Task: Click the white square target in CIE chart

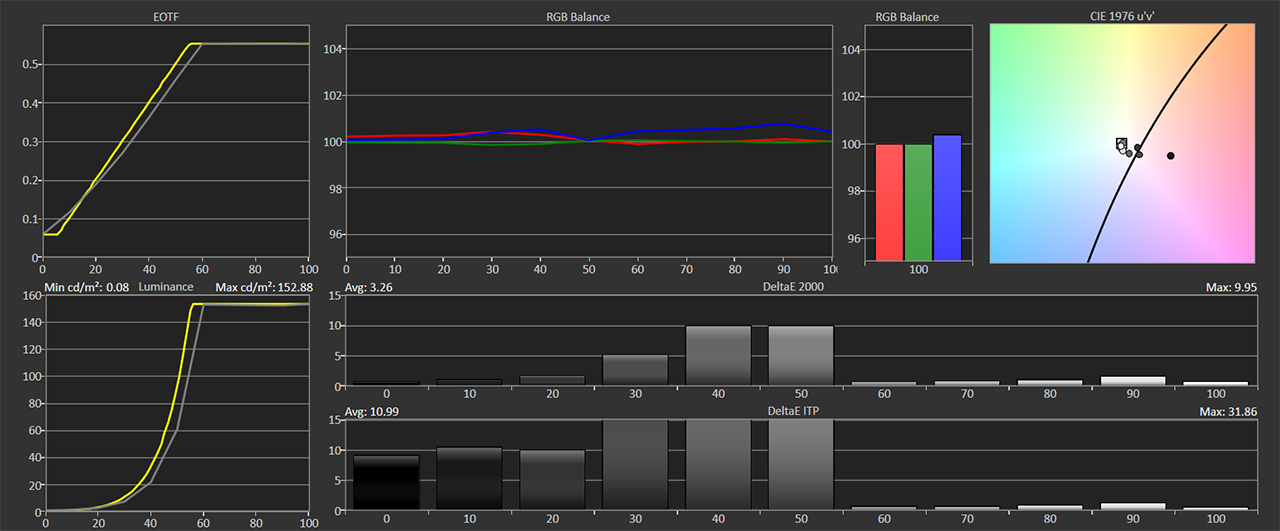Action: click(1121, 144)
